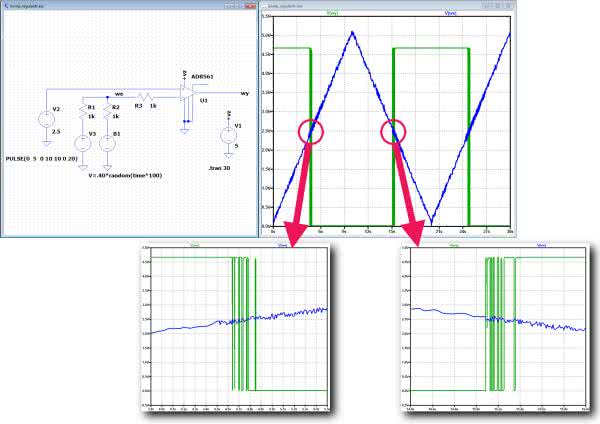Click the R2 resistor symbol
Screen dimensions: 600x424
107,111
